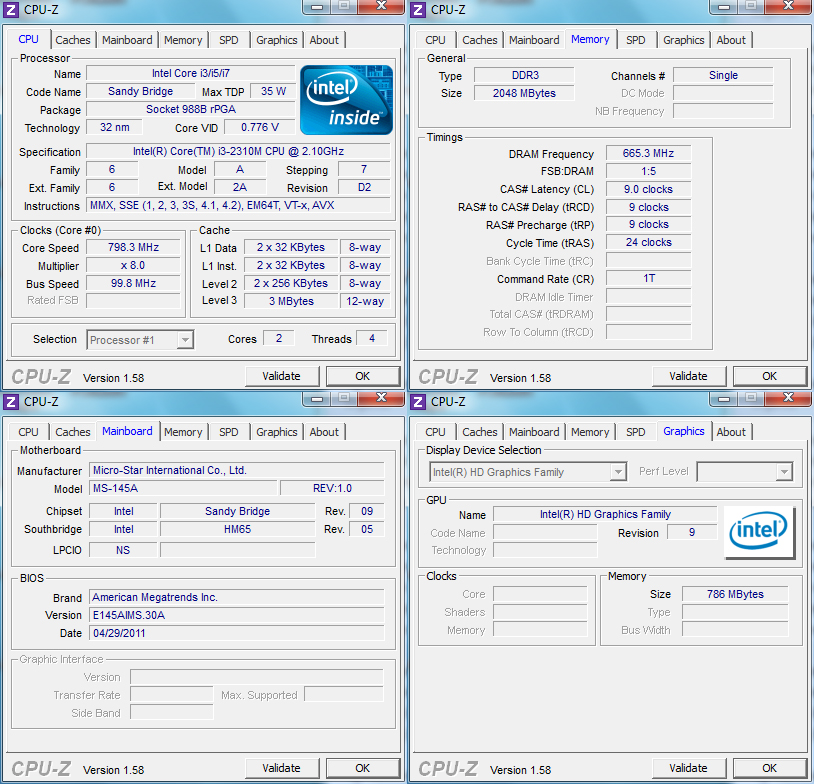Open the SPD tab in the Memory window

(x=635, y=40)
